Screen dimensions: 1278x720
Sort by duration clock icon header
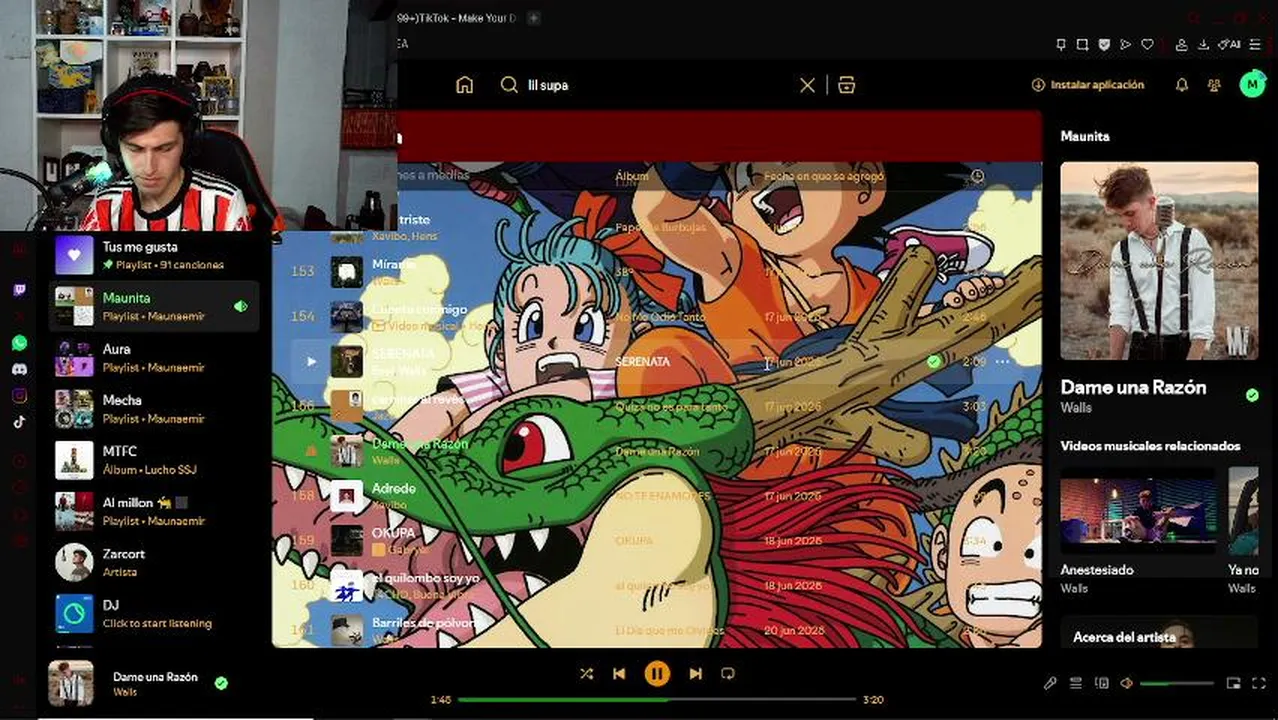click(x=977, y=176)
